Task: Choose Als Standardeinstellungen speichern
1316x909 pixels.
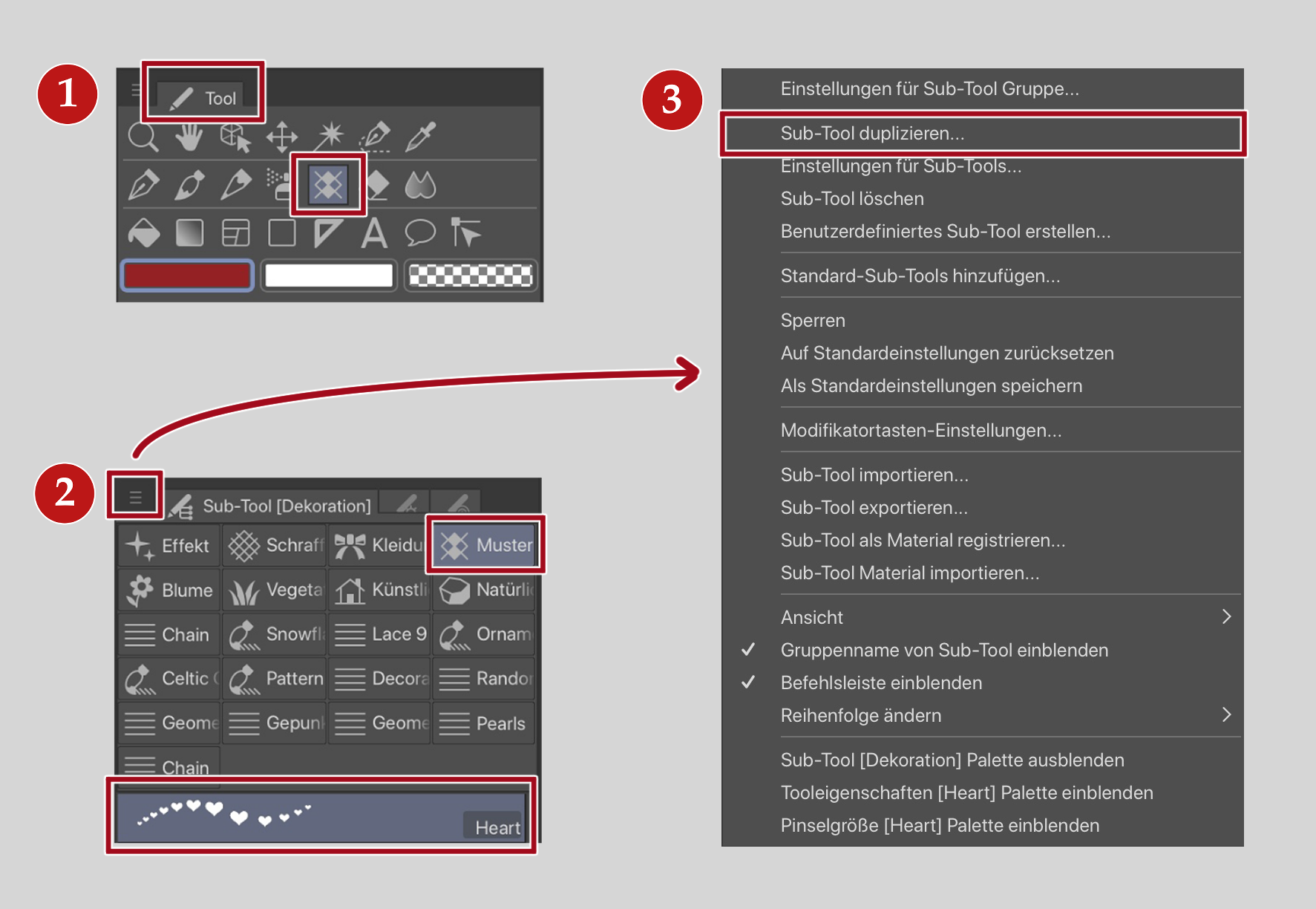Action: coord(982,386)
